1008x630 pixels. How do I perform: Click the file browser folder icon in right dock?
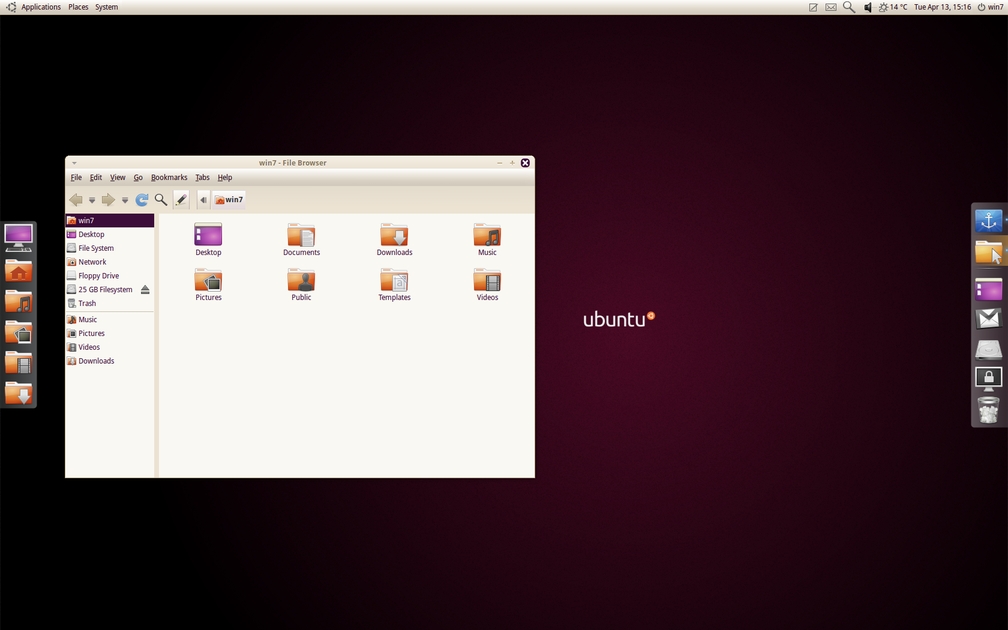pos(989,252)
